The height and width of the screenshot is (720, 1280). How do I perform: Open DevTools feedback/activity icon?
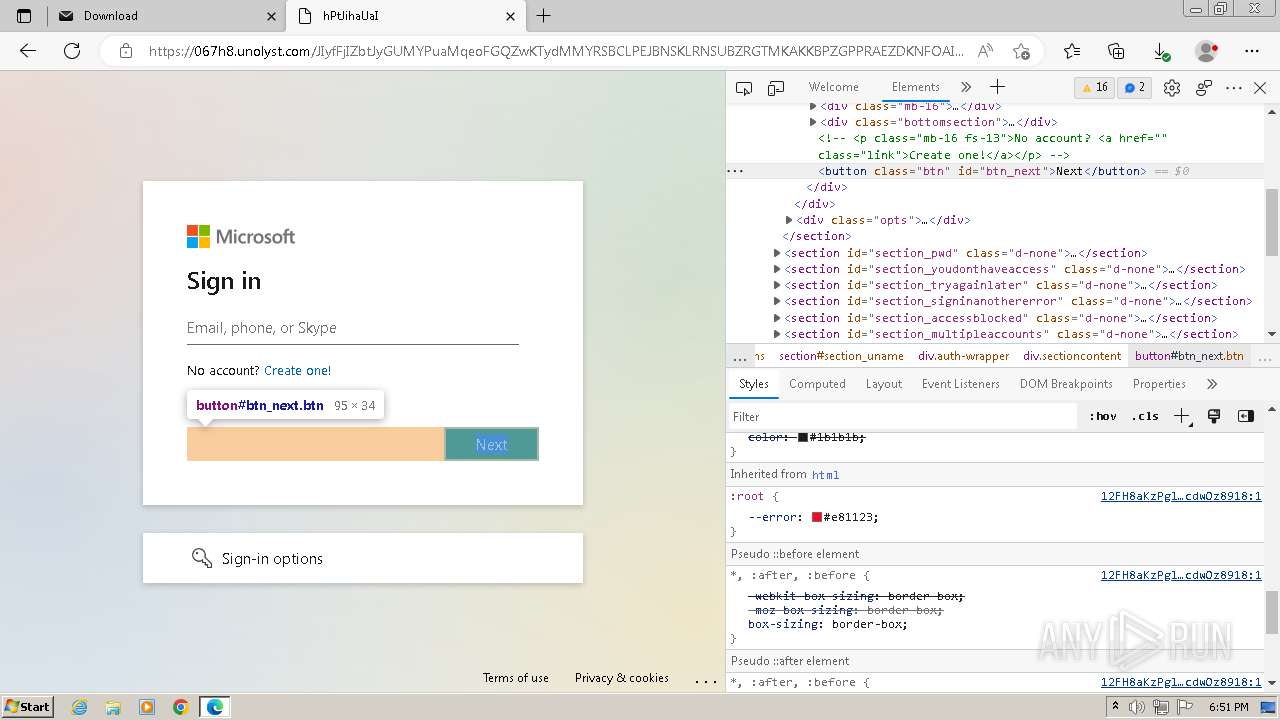tap(1204, 88)
